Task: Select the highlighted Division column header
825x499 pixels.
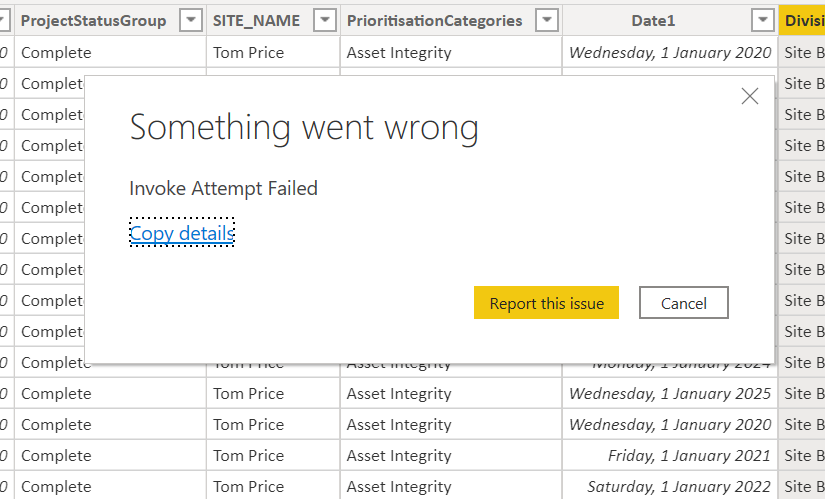Action: coord(802,21)
